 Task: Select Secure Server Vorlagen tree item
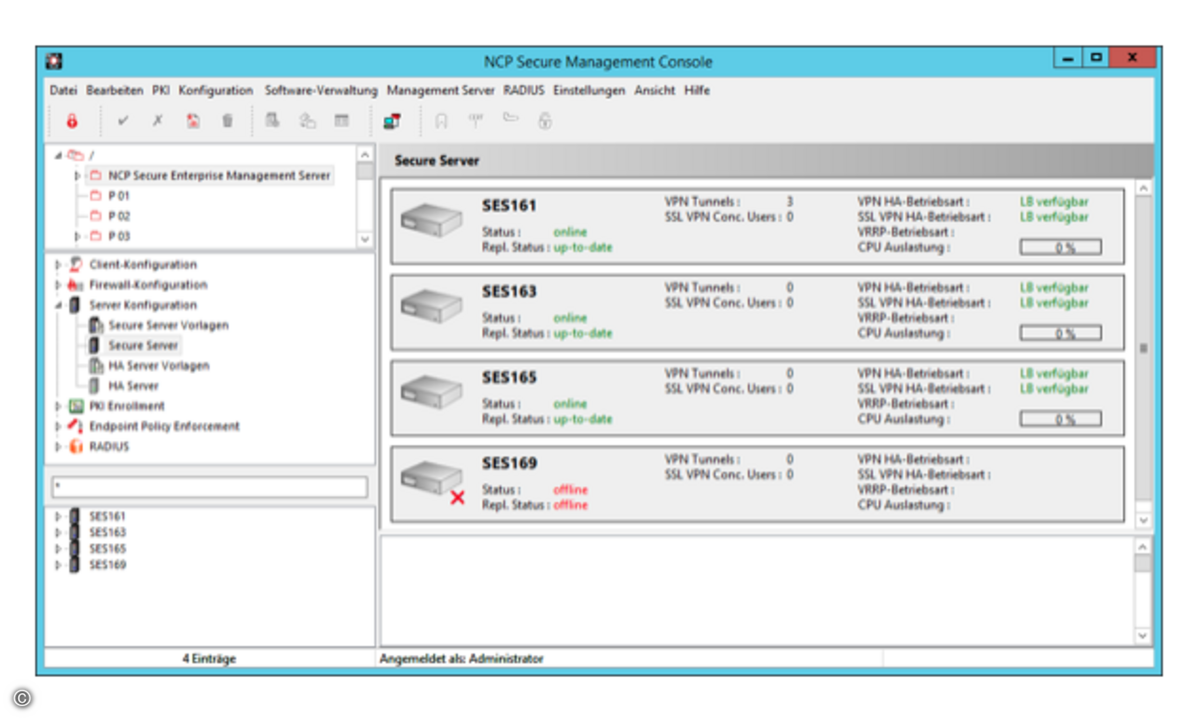coord(168,325)
